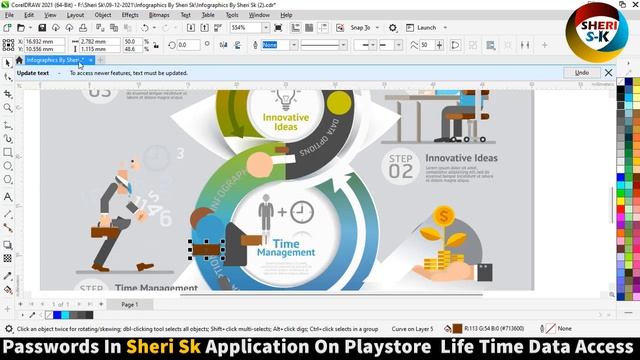Select the Color Eyedropper tool

pos(7,276)
